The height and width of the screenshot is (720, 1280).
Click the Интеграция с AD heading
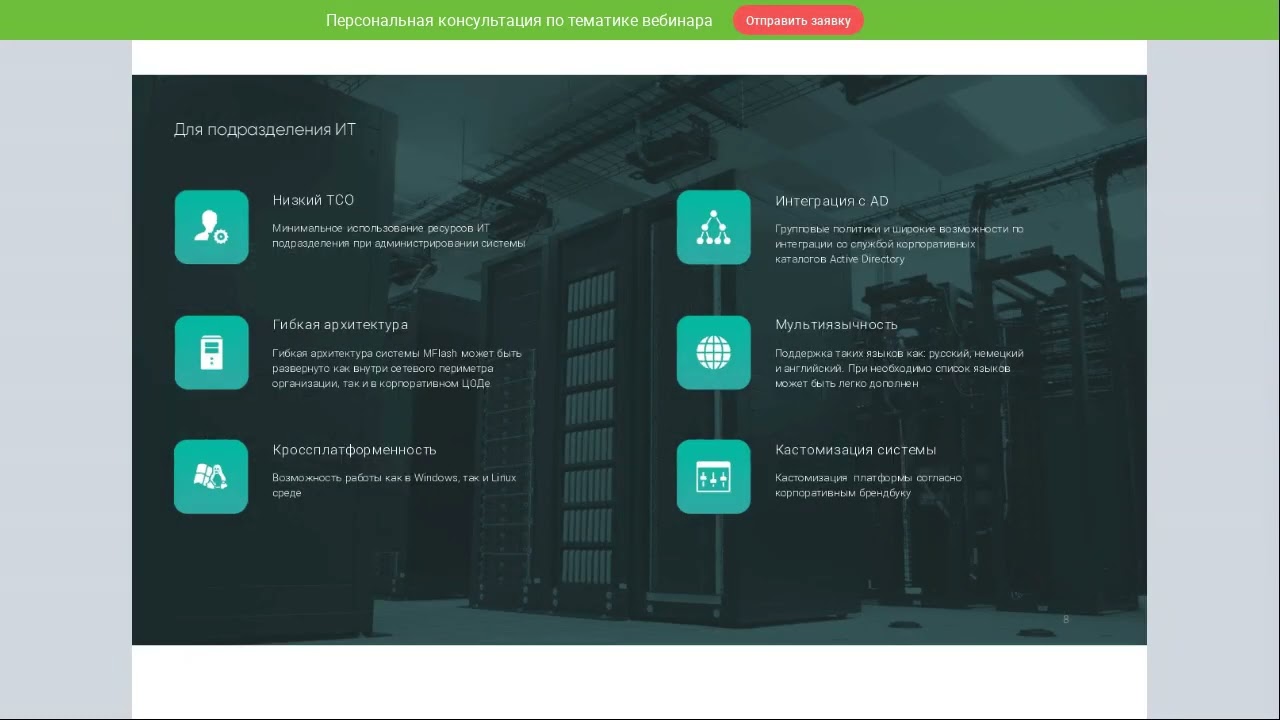(831, 201)
